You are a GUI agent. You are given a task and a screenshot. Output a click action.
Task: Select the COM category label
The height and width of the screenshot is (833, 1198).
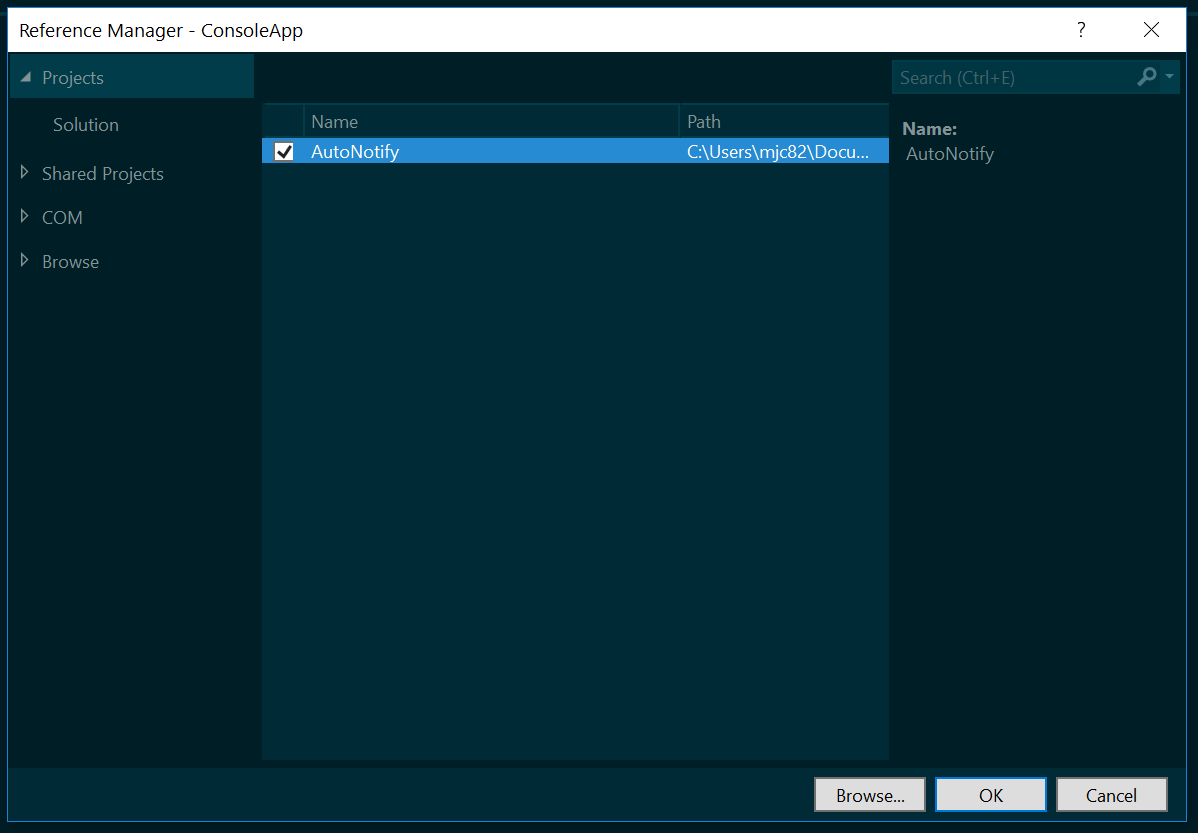(x=62, y=218)
